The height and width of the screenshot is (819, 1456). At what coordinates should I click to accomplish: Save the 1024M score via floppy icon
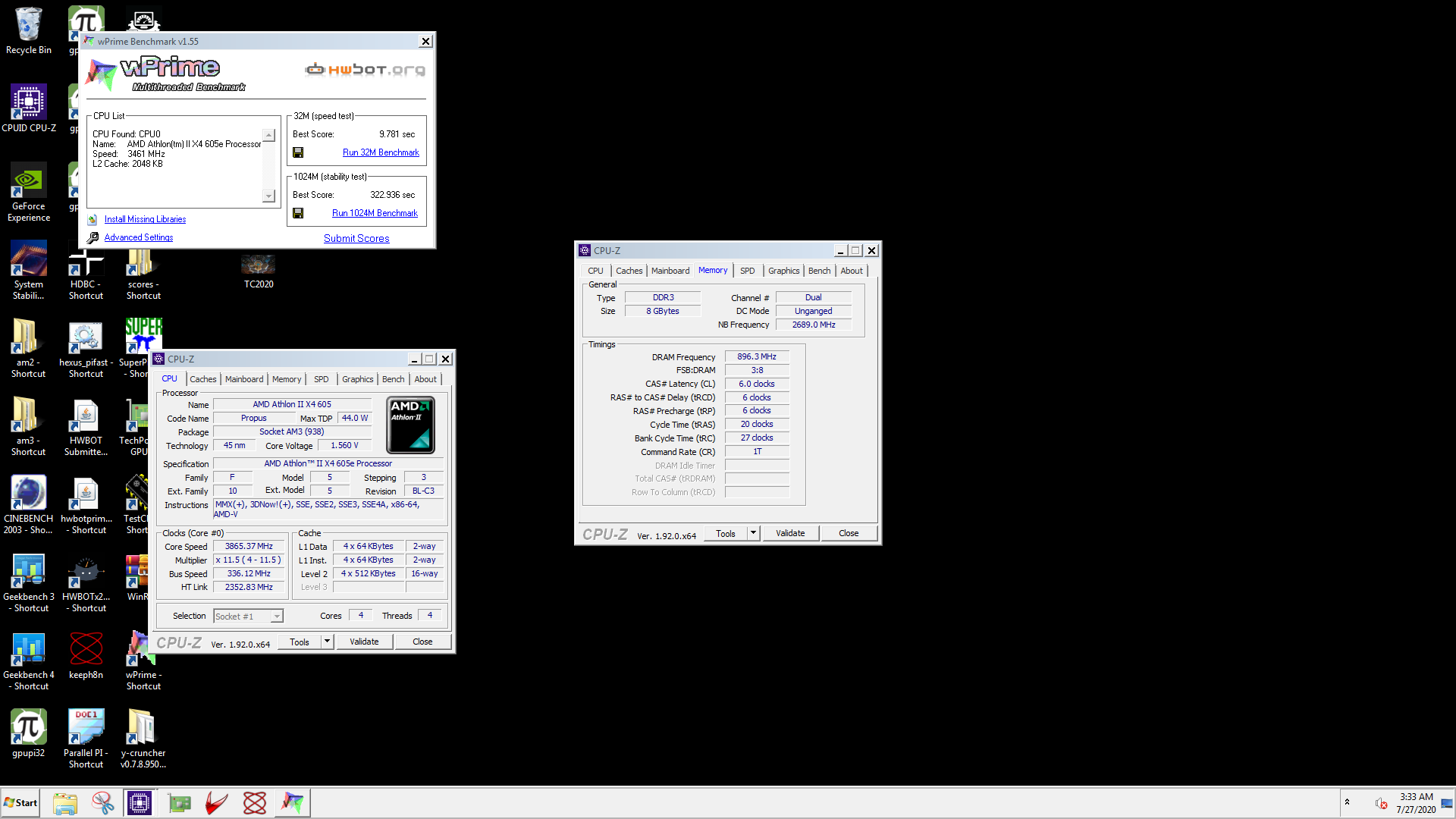pyautogui.click(x=298, y=213)
